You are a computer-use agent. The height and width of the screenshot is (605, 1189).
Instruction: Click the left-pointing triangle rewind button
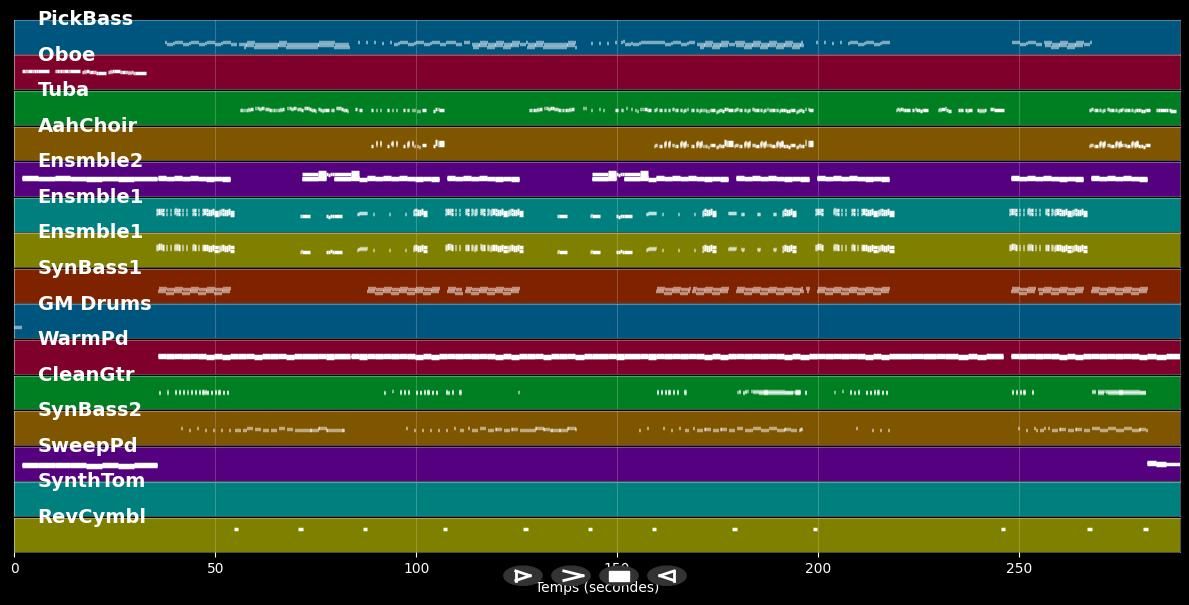666,576
